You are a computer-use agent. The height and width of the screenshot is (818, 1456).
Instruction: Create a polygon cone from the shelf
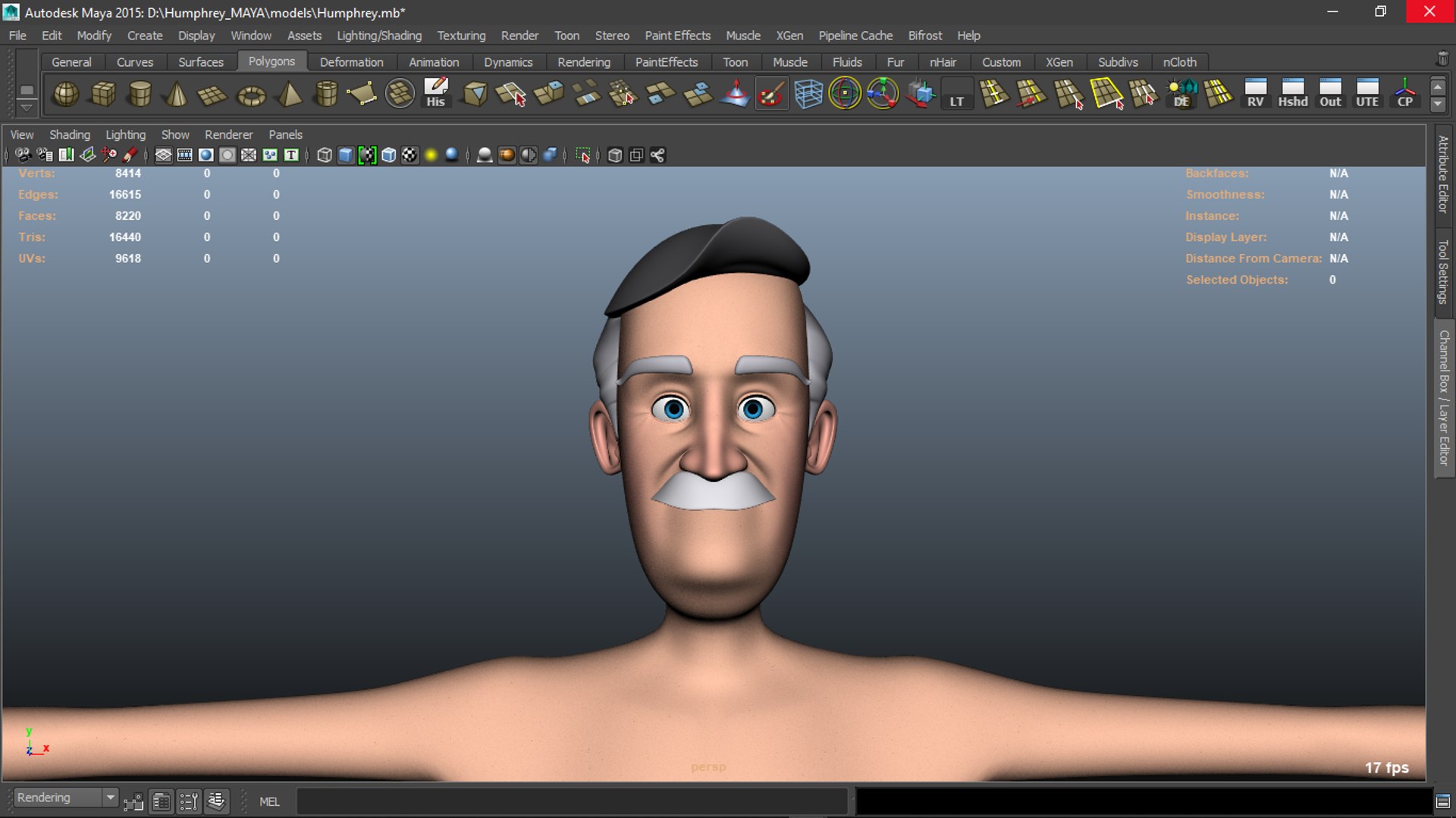click(x=177, y=94)
